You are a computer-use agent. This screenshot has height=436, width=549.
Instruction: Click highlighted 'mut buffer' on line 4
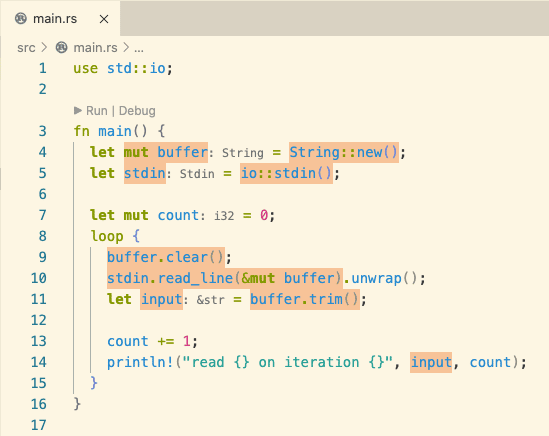(166, 152)
